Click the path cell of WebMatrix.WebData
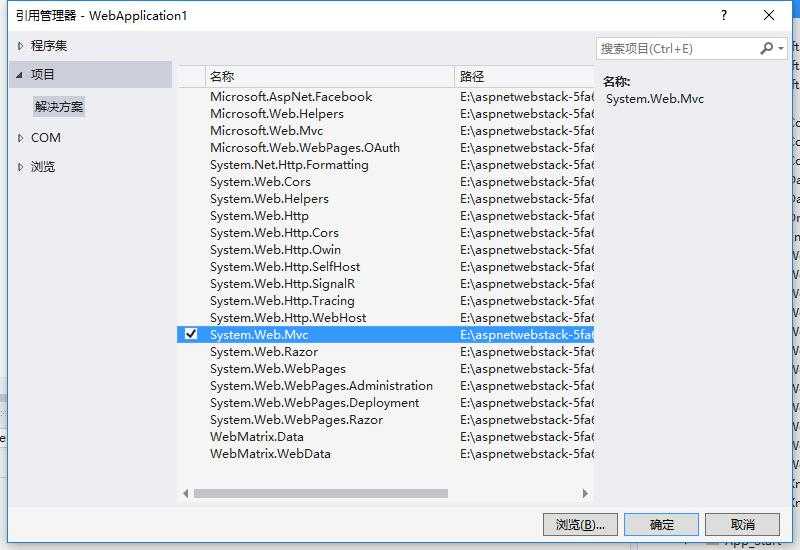 coord(526,454)
